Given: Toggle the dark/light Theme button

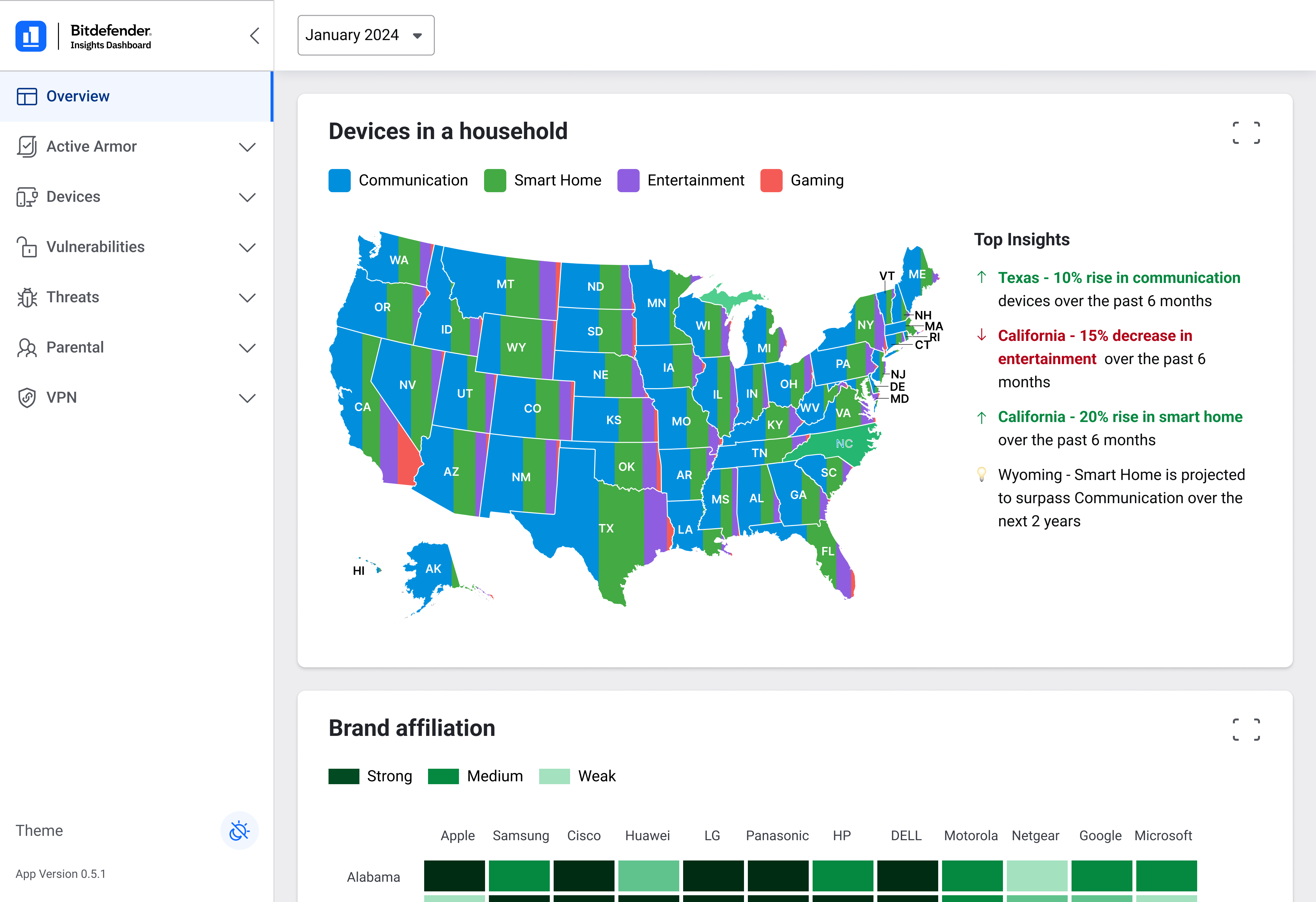Looking at the screenshot, I should tap(240, 831).
